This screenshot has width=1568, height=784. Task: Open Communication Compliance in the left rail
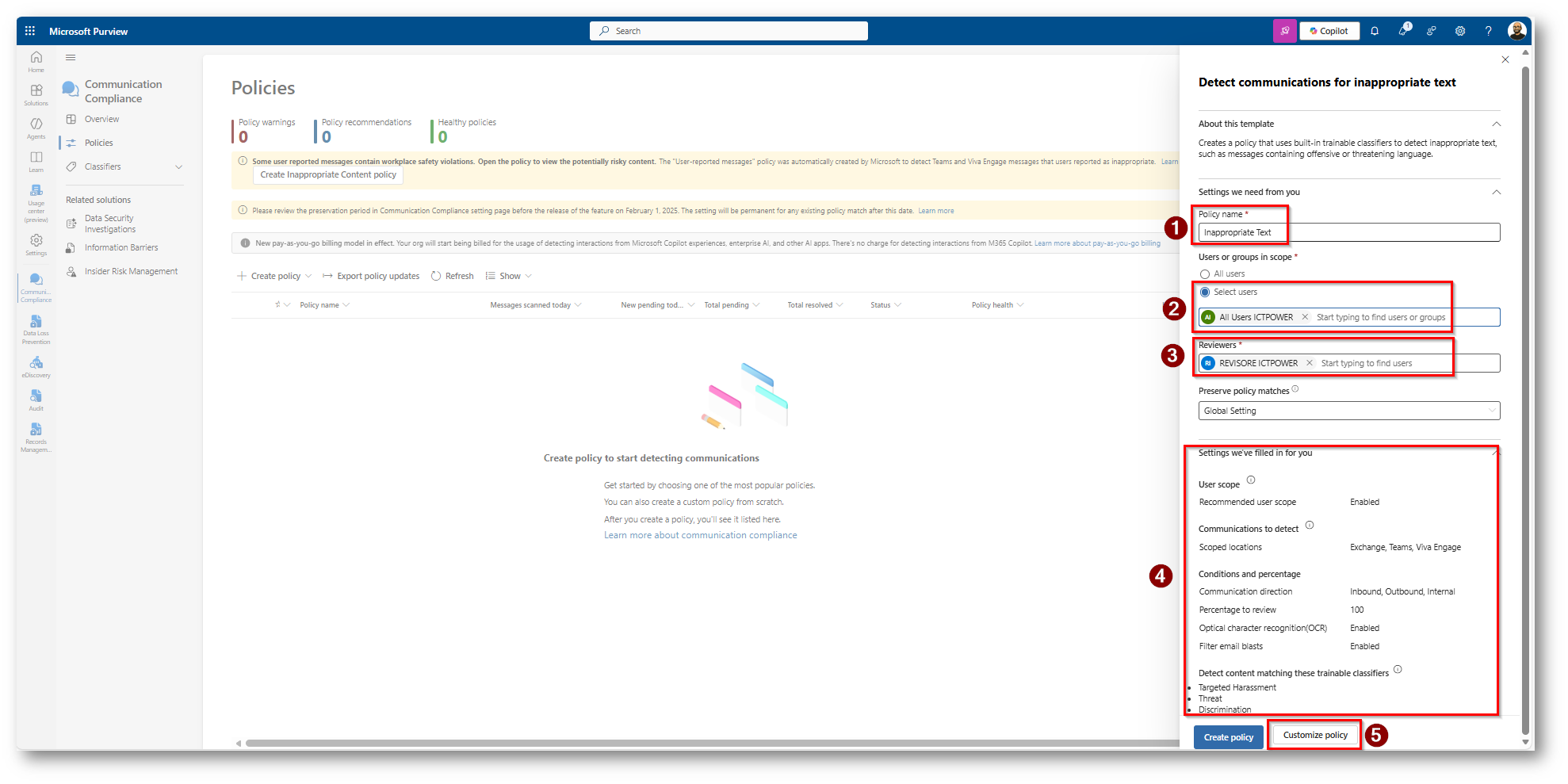tap(36, 288)
